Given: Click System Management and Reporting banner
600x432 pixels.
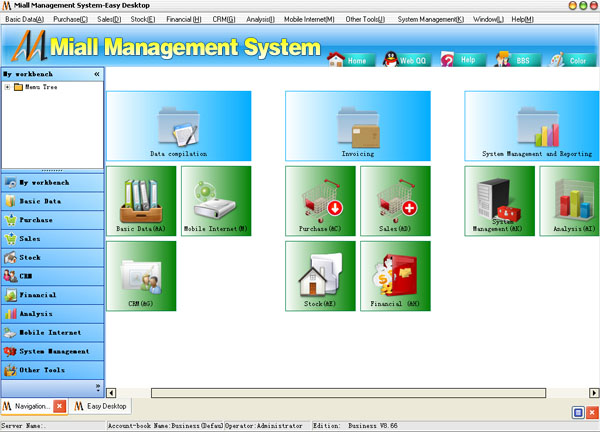Looking at the screenshot, I should click(x=532, y=126).
